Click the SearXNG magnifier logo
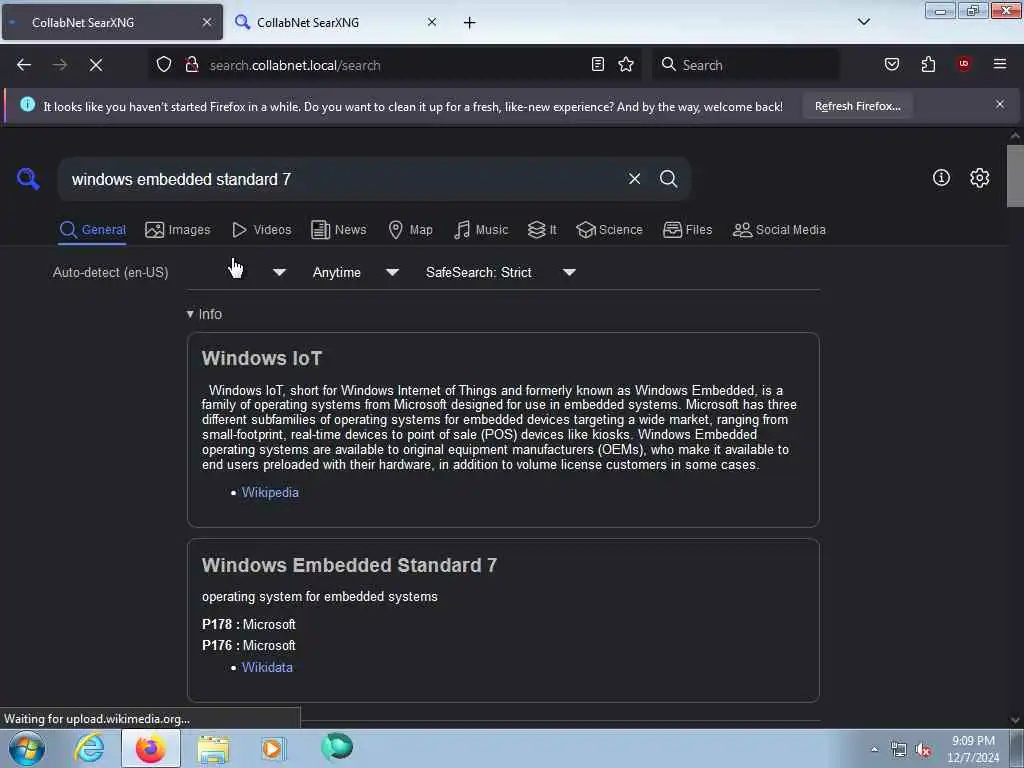 coord(28,178)
